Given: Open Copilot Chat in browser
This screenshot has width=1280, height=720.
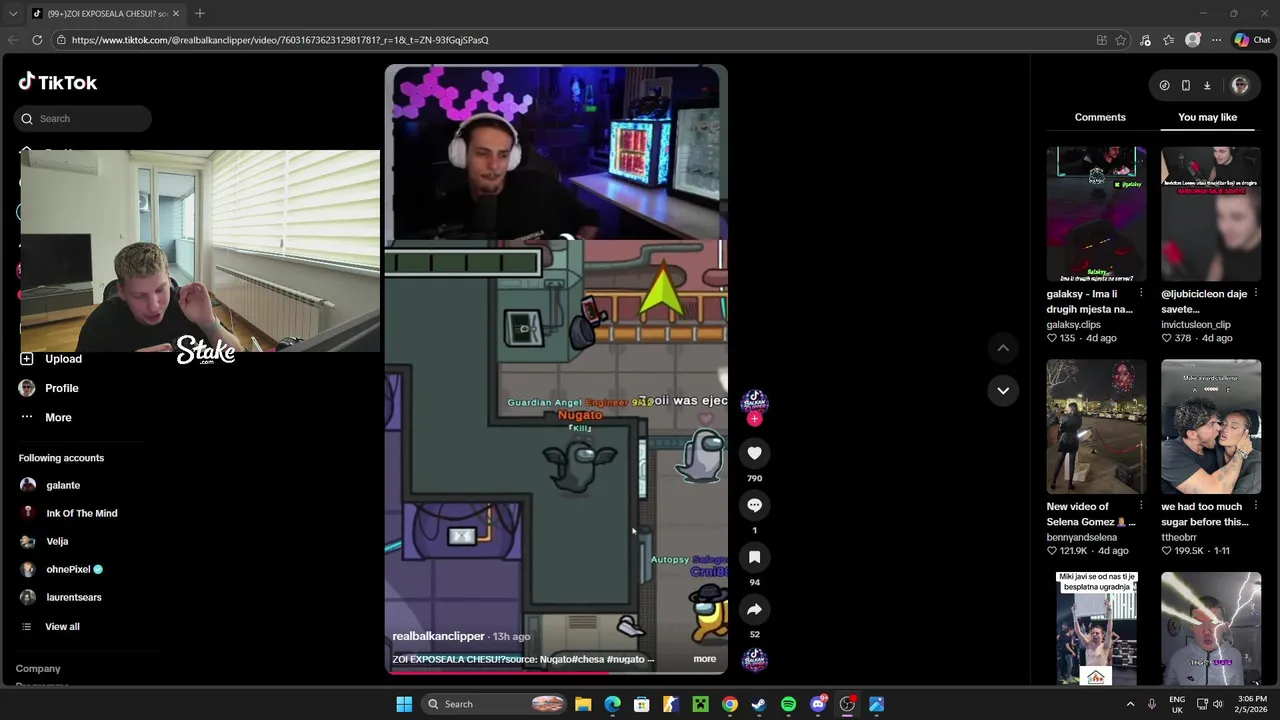Looking at the screenshot, I should click(1252, 40).
